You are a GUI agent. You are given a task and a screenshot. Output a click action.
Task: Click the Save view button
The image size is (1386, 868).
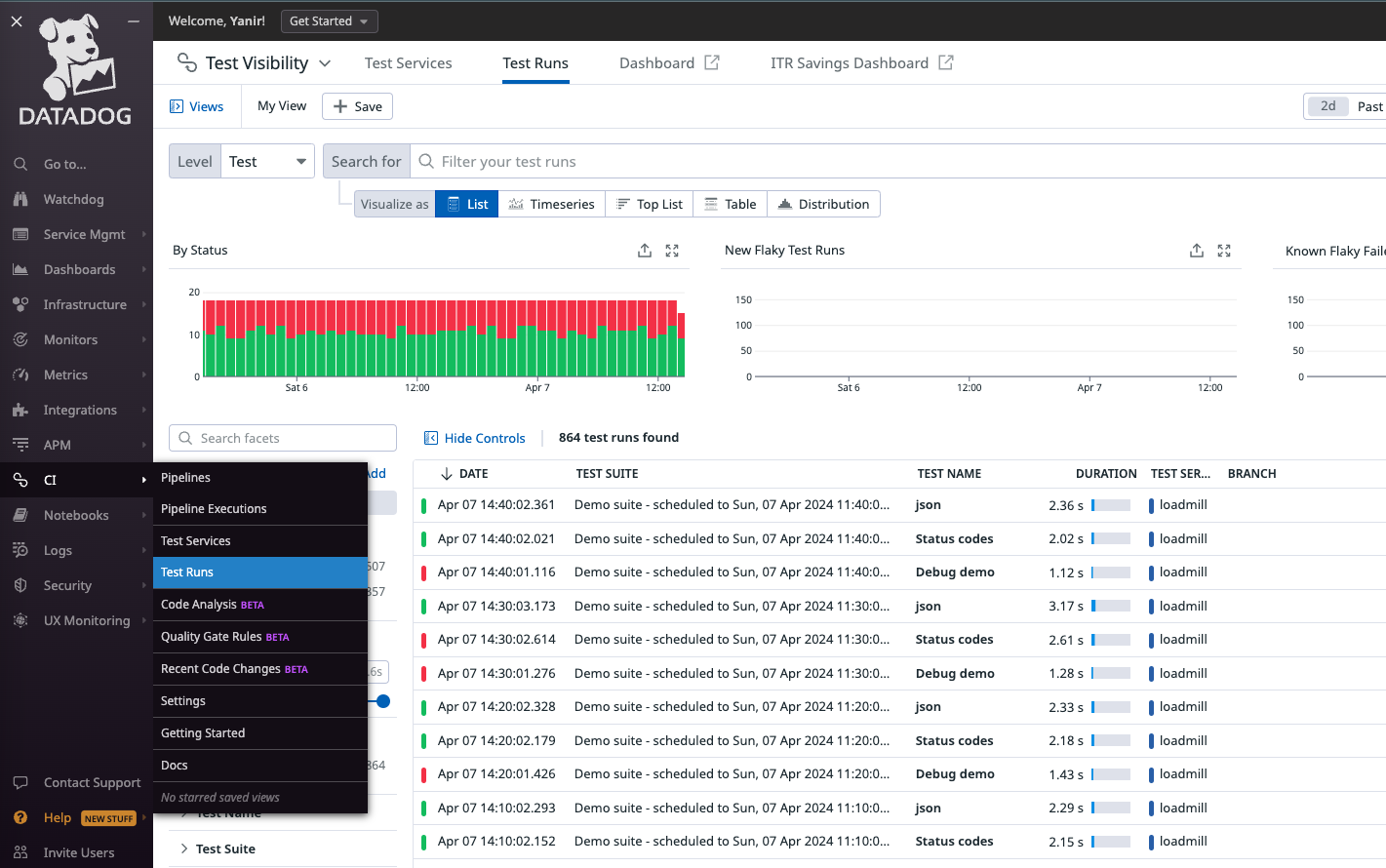(x=358, y=106)
